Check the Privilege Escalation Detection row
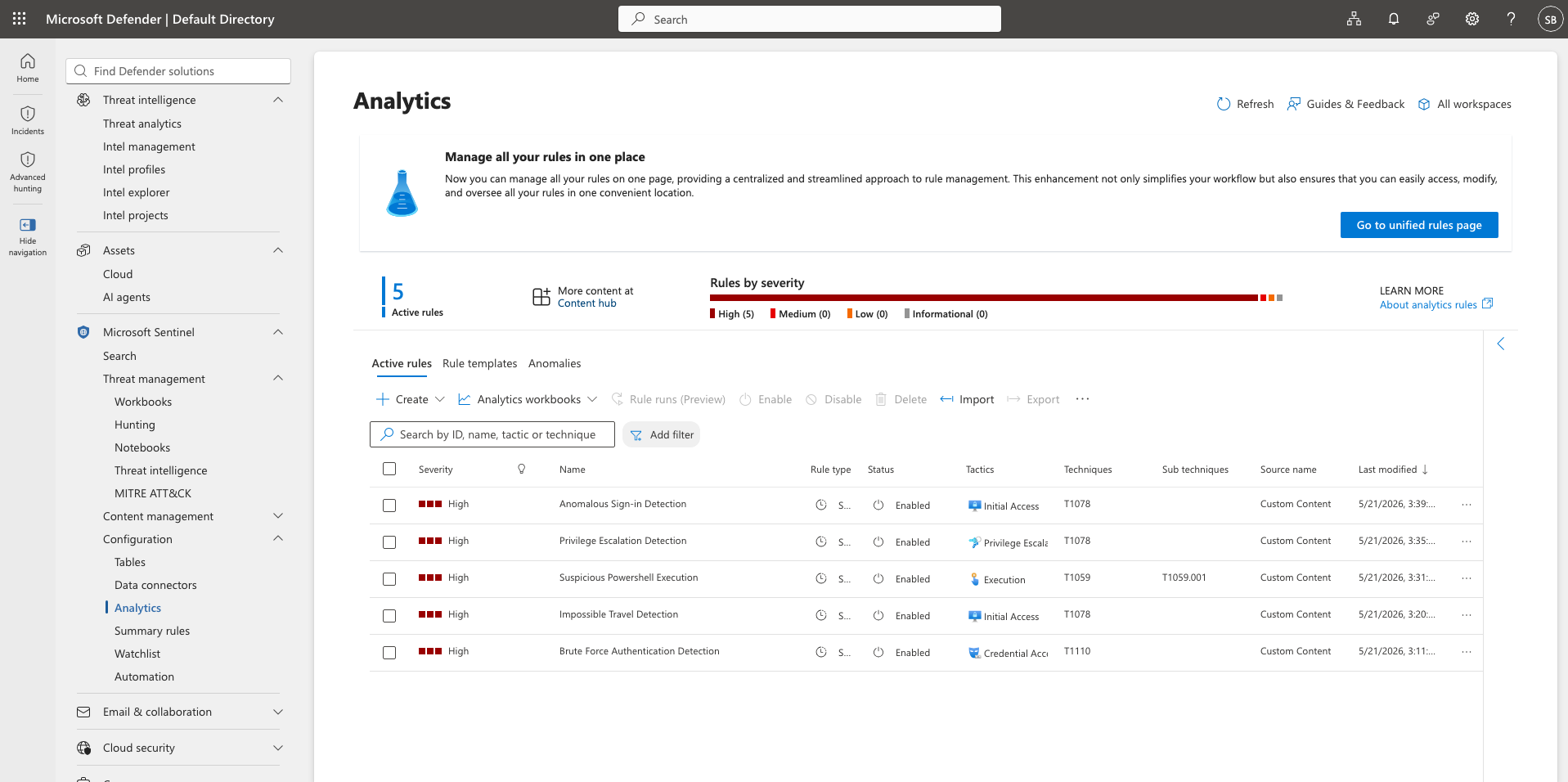This screenshot has width=1568, height=782. (389, 542)
